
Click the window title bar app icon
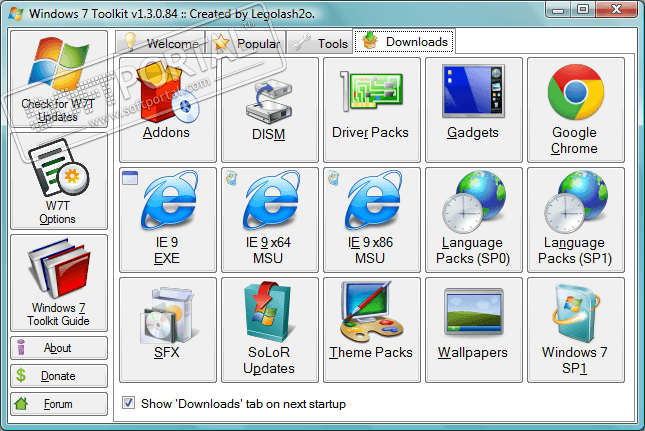(16, 14)
